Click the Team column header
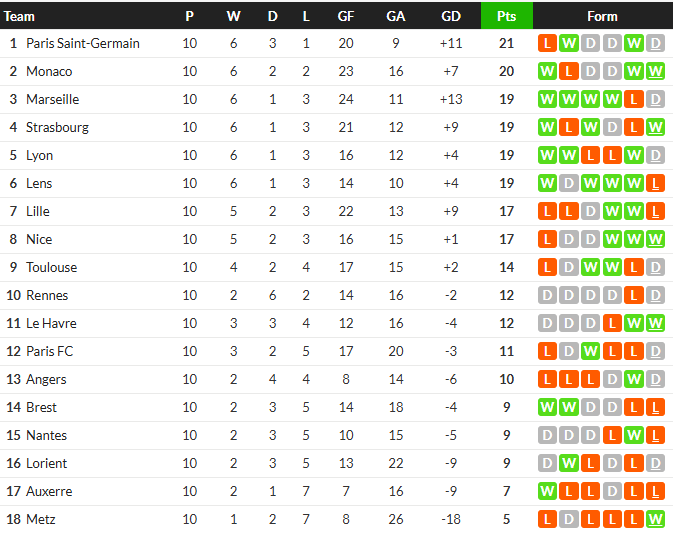 pos(20,16)
